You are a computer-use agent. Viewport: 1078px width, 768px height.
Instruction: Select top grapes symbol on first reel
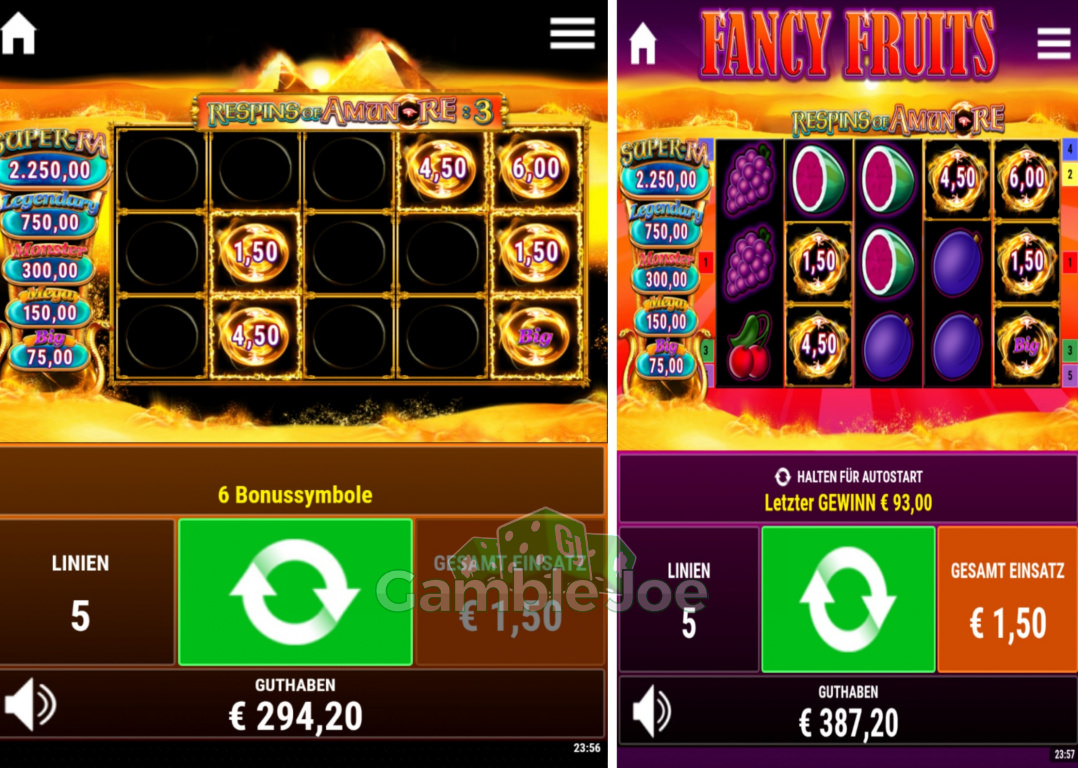click(749, 180)
